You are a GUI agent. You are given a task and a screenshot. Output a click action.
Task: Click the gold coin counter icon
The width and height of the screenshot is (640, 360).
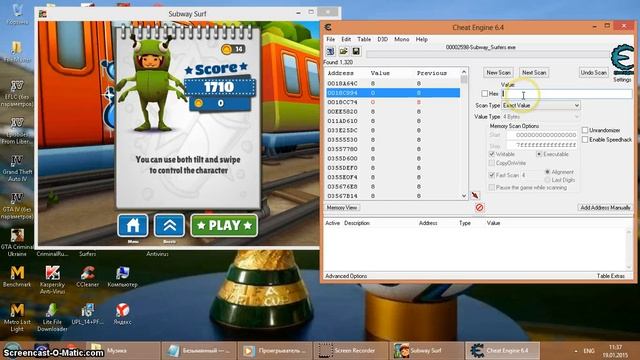(226, 49)
